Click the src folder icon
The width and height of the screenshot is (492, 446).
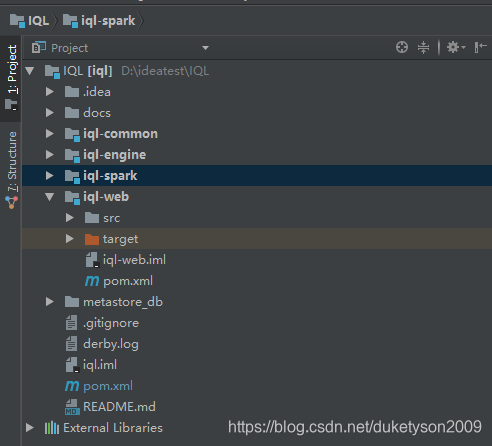point(92,218)
